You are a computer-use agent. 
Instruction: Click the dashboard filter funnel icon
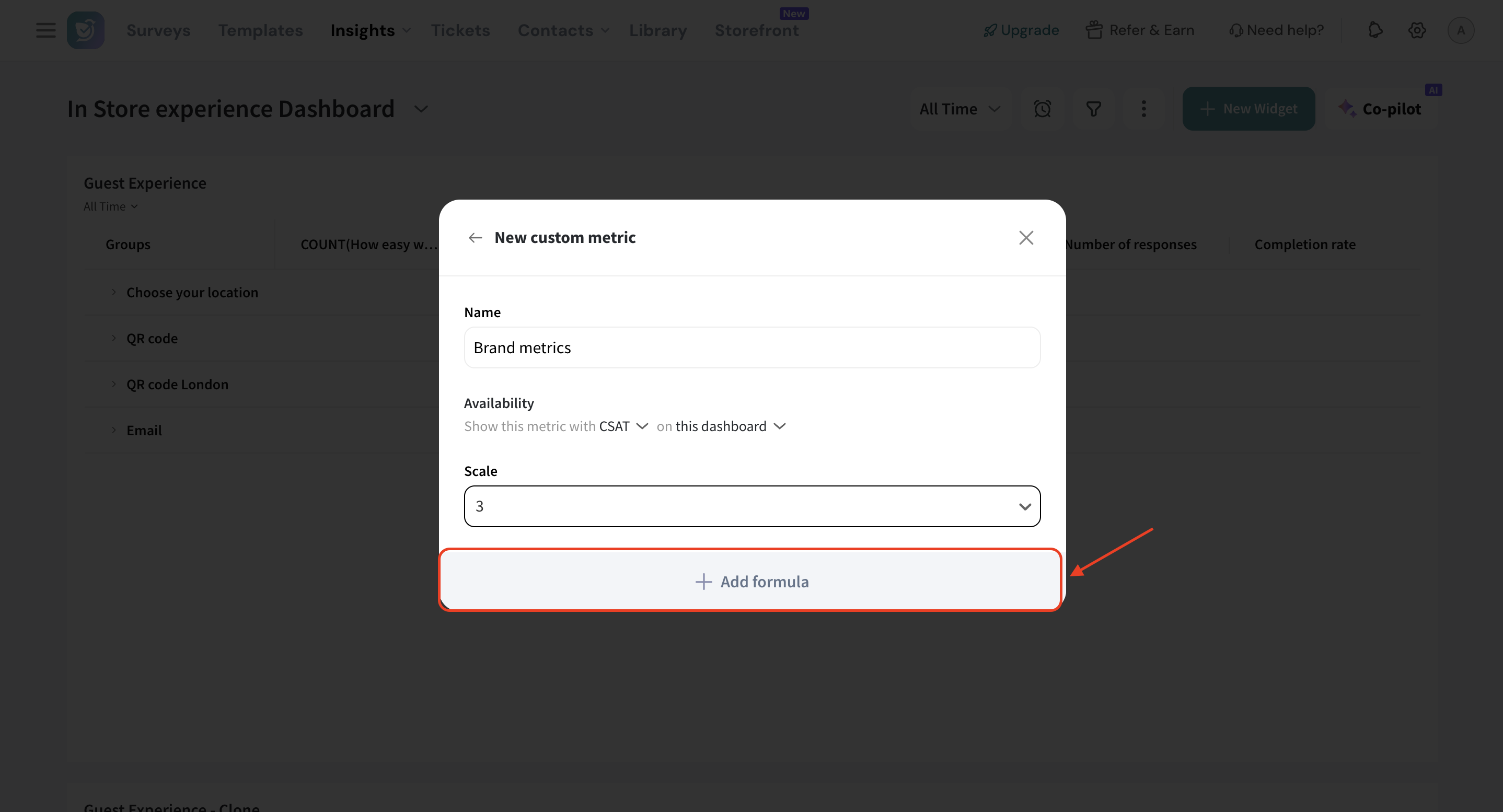(1093, 109)
